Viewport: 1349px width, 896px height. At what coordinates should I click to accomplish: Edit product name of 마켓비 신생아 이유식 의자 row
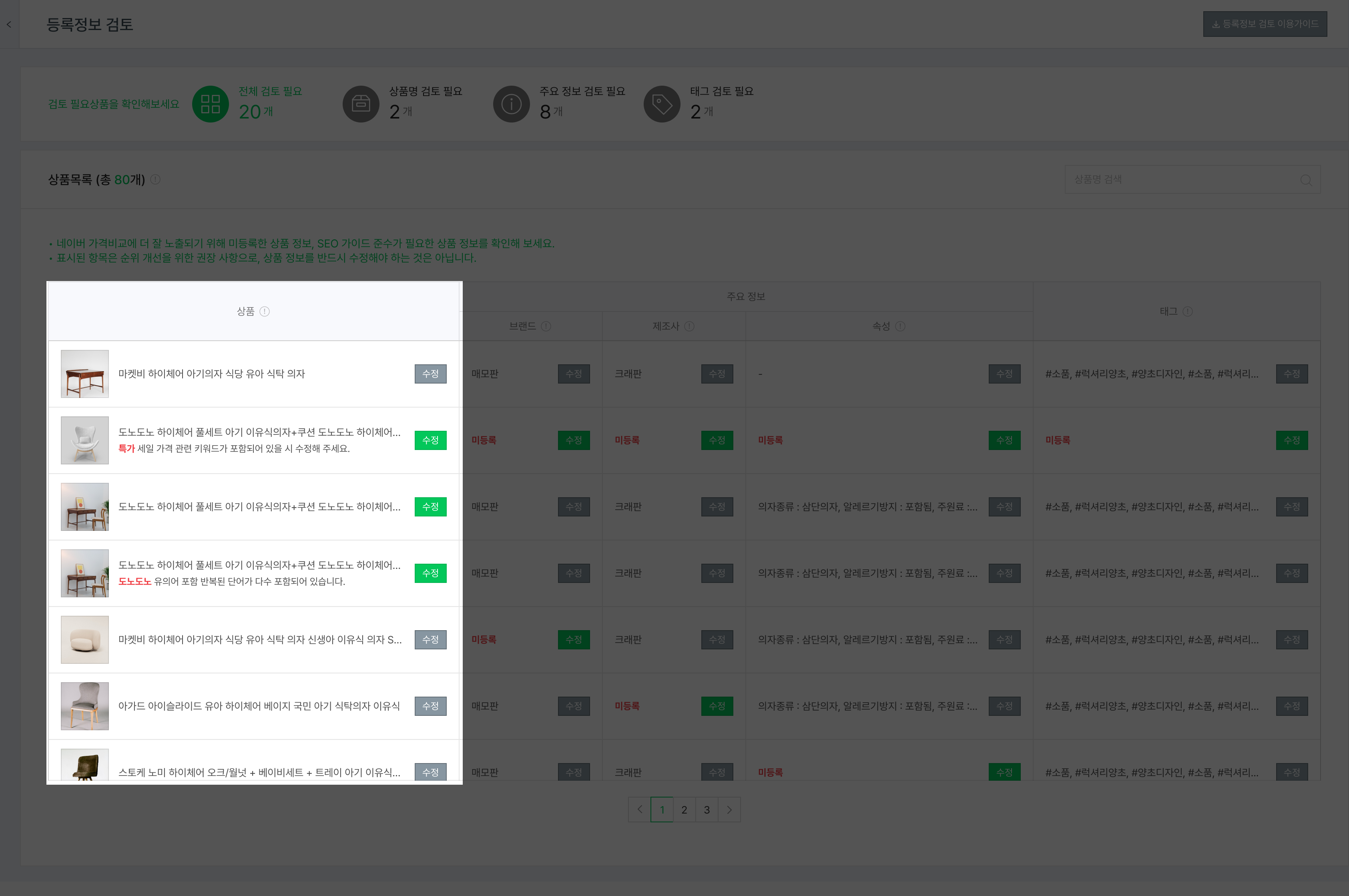pos(430,639)
